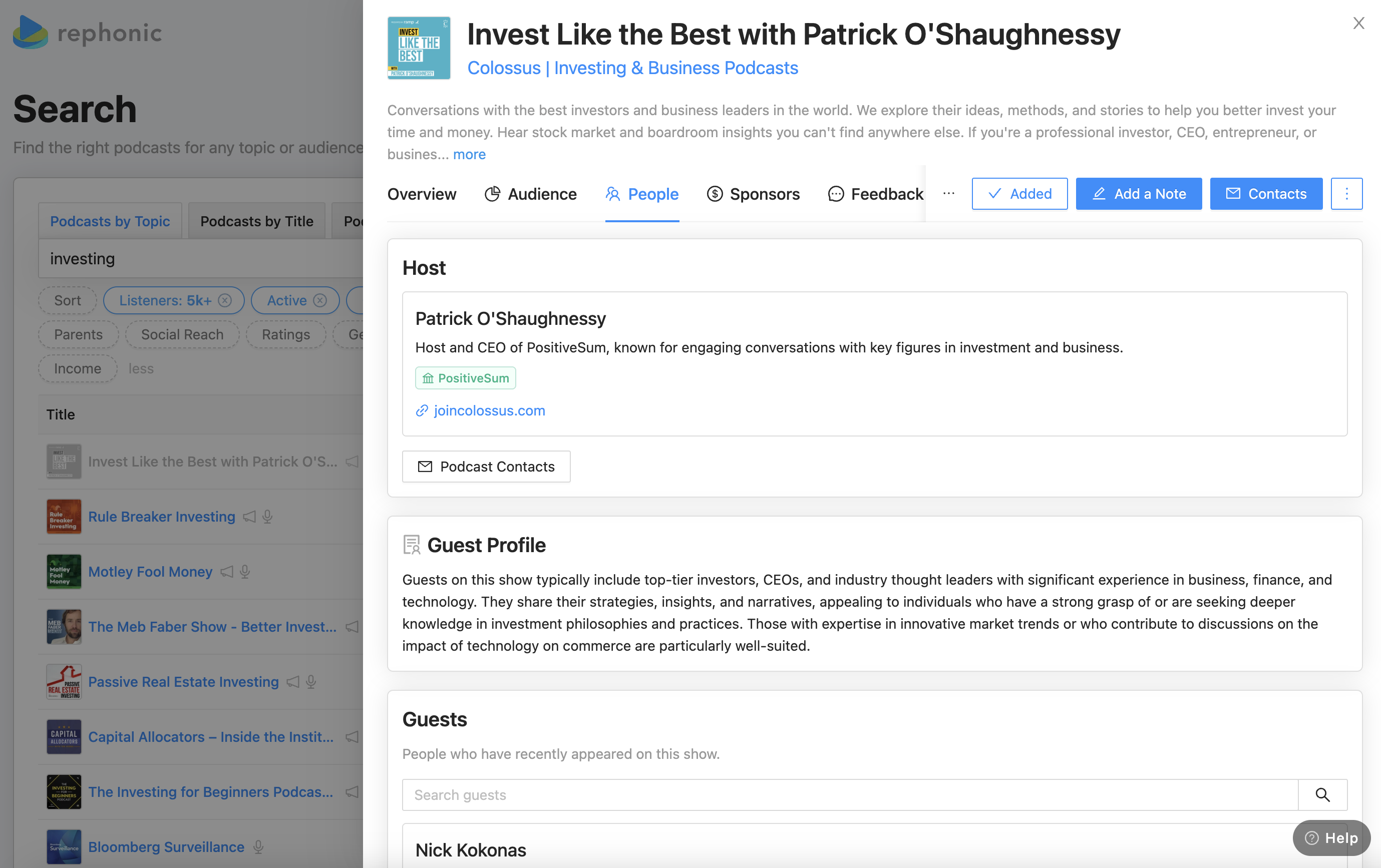
Task: Click the horizontal ellipsis next to Feedback tab
Action: pyautogui.click(x=948, y=194)
